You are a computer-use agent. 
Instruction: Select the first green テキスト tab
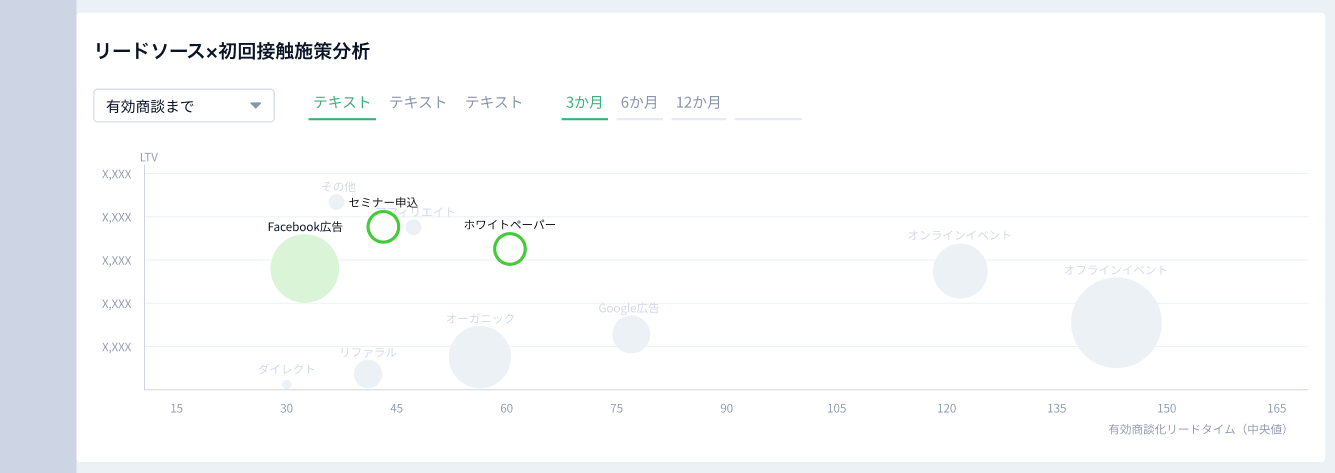coord(342,102)
